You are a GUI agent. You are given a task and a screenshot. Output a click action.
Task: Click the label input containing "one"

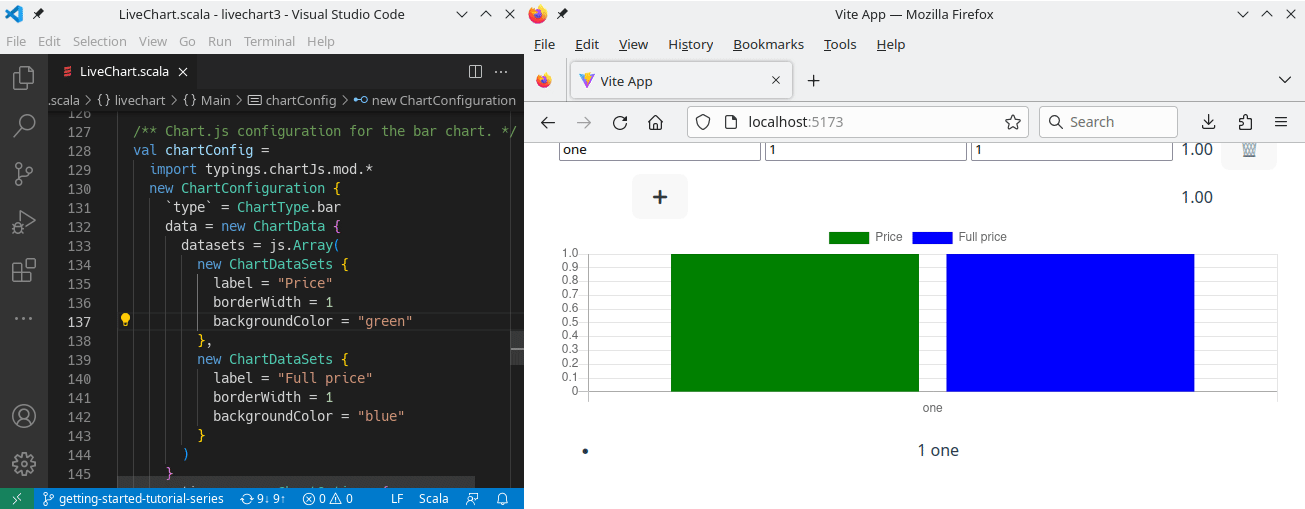click(660, 150)
